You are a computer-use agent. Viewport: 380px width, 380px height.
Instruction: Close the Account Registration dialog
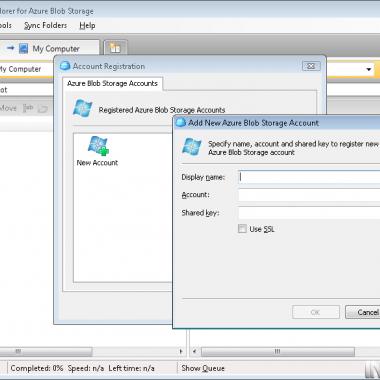click(x=311, y=66)
